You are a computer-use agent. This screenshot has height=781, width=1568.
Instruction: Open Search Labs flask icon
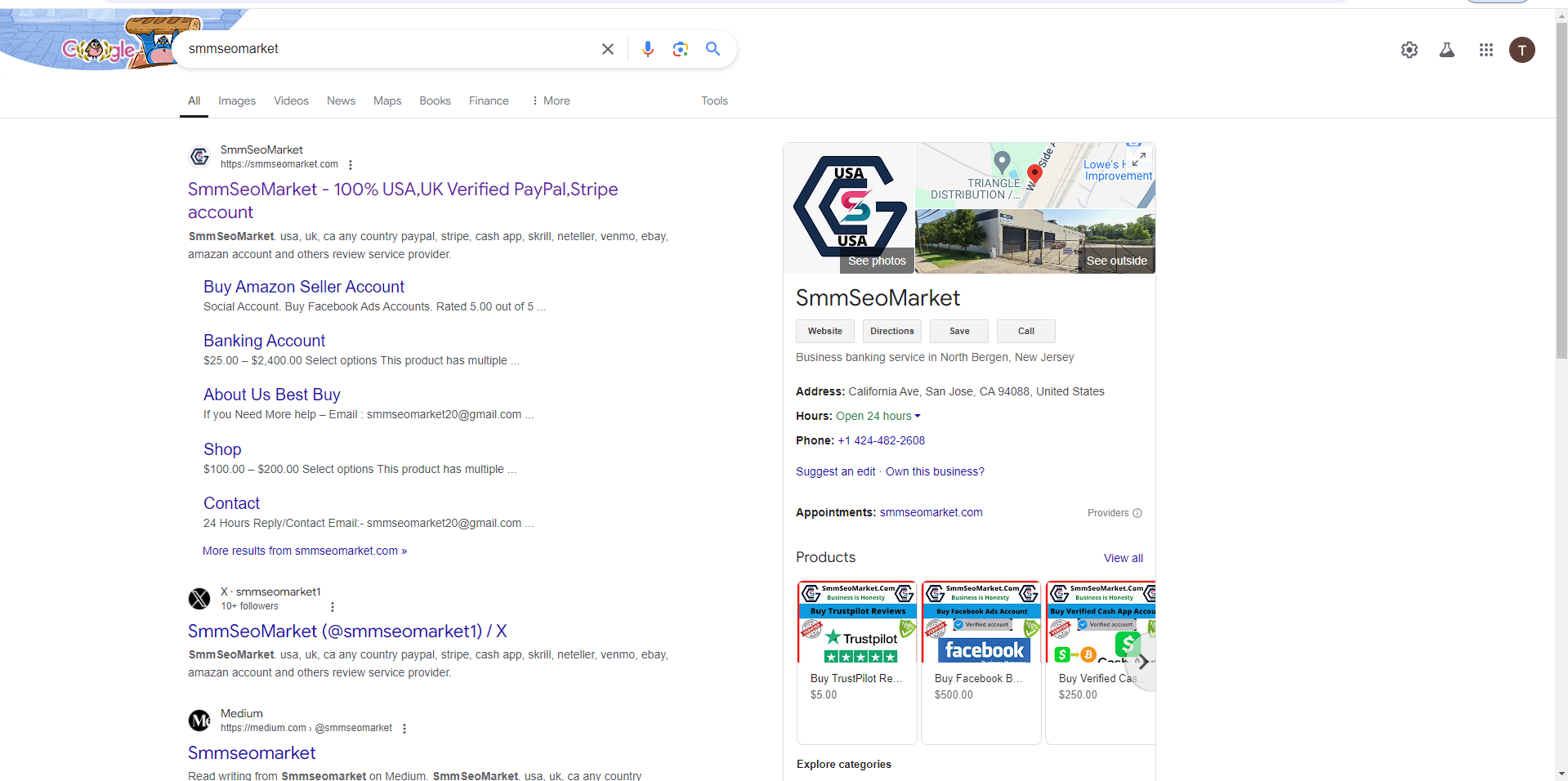pos(1447,50)
